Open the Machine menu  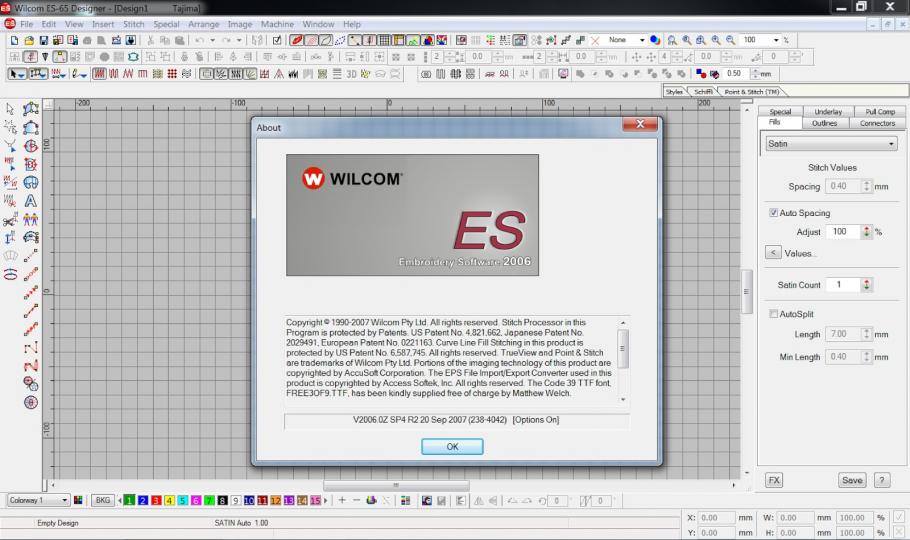pyautogui.click(x=277, y=24)
